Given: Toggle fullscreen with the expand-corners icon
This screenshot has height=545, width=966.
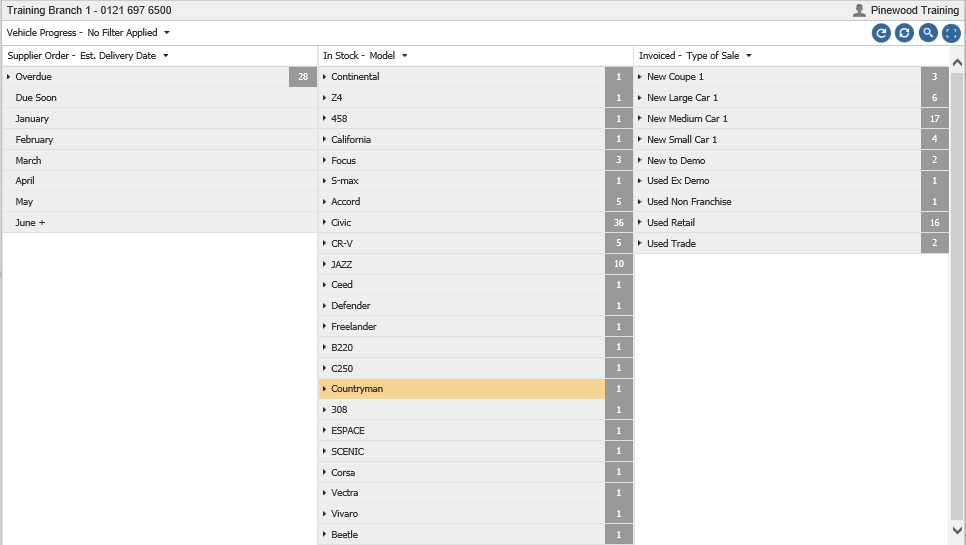Looking at the screenshot, I should pyautogui.click(x=951, y=33).
